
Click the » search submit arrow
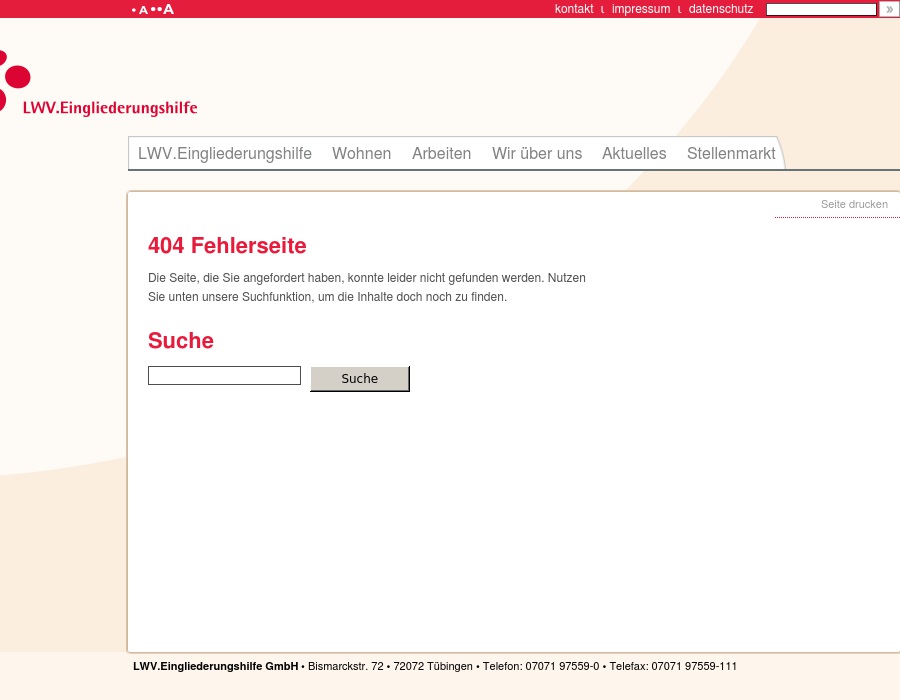coord(888,9)
